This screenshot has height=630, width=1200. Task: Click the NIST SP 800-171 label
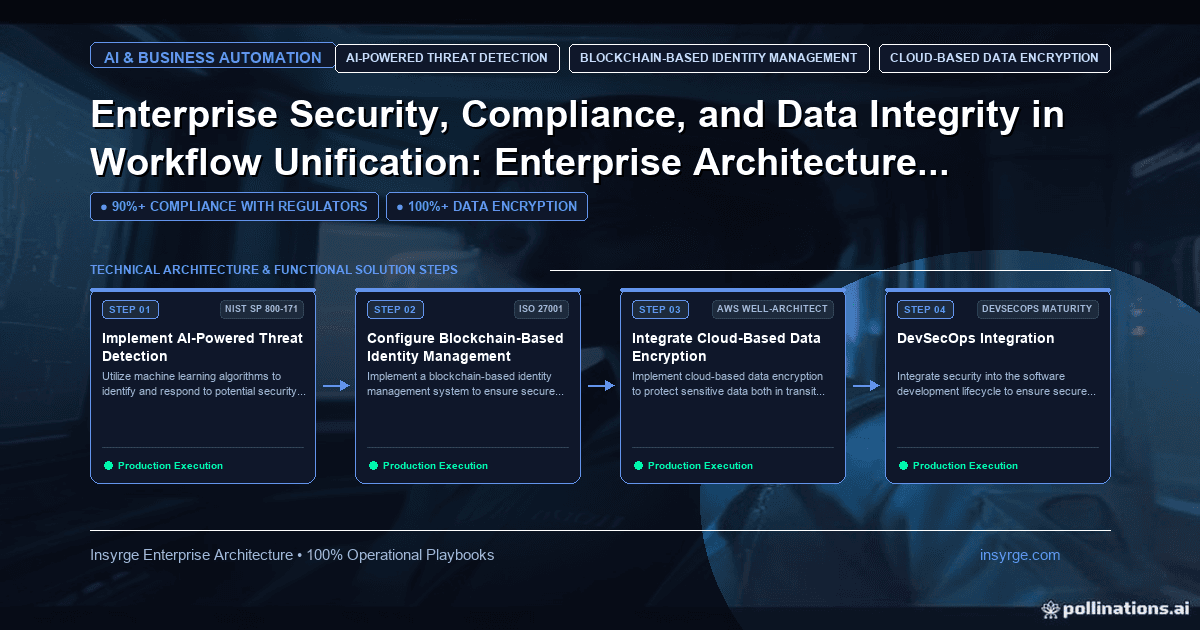pos(262,309)
